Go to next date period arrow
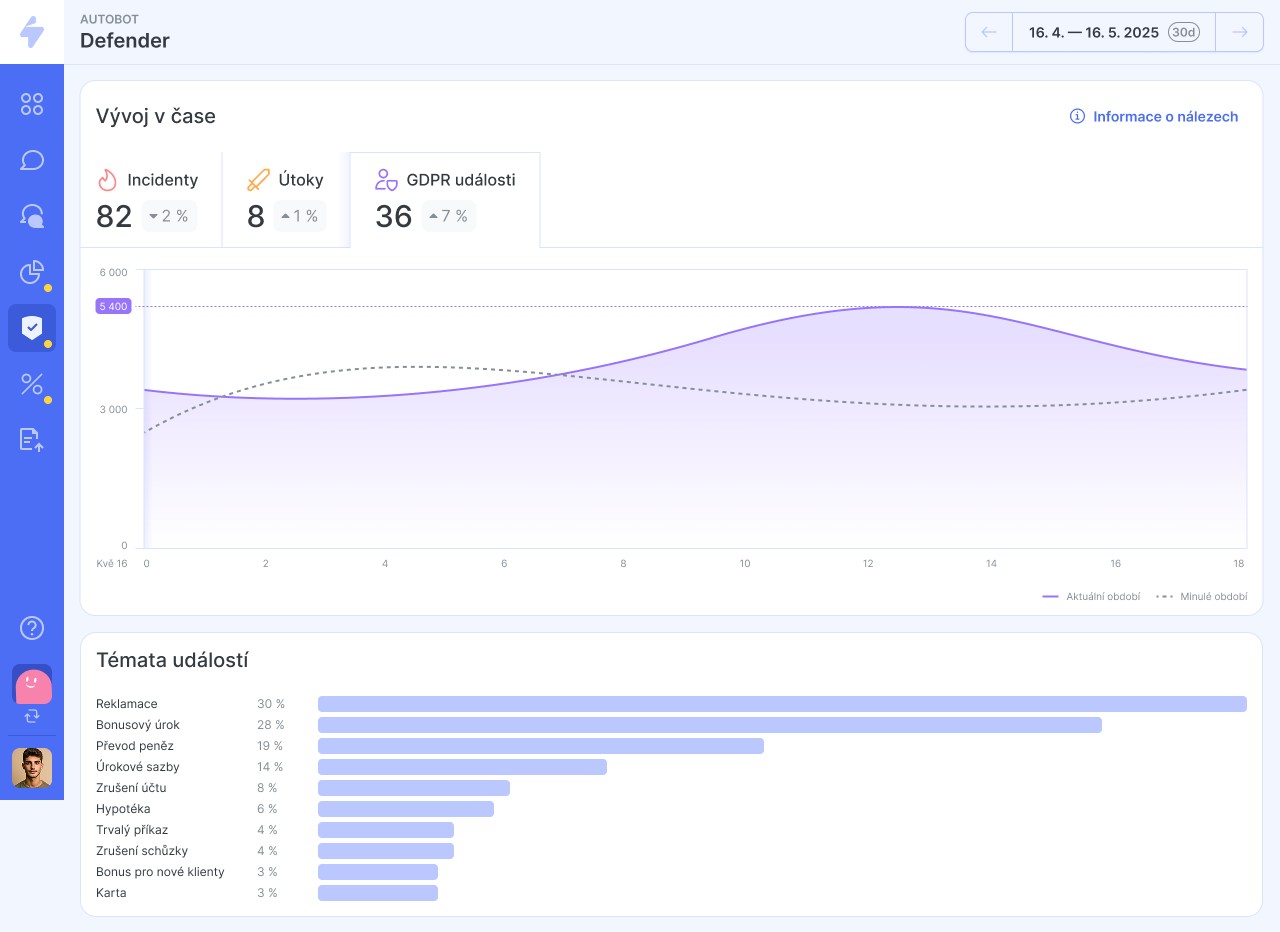This screenshot has height=932, width=1280. pos(1240,32)
